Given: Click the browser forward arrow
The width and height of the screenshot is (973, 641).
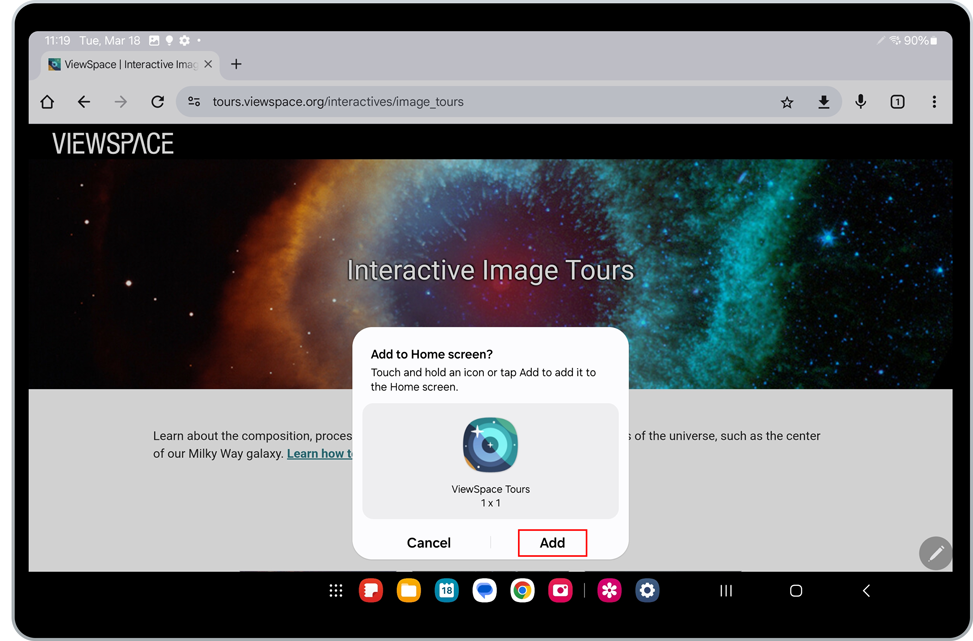Looking at the screenshot, I should (x=120, y=102).
